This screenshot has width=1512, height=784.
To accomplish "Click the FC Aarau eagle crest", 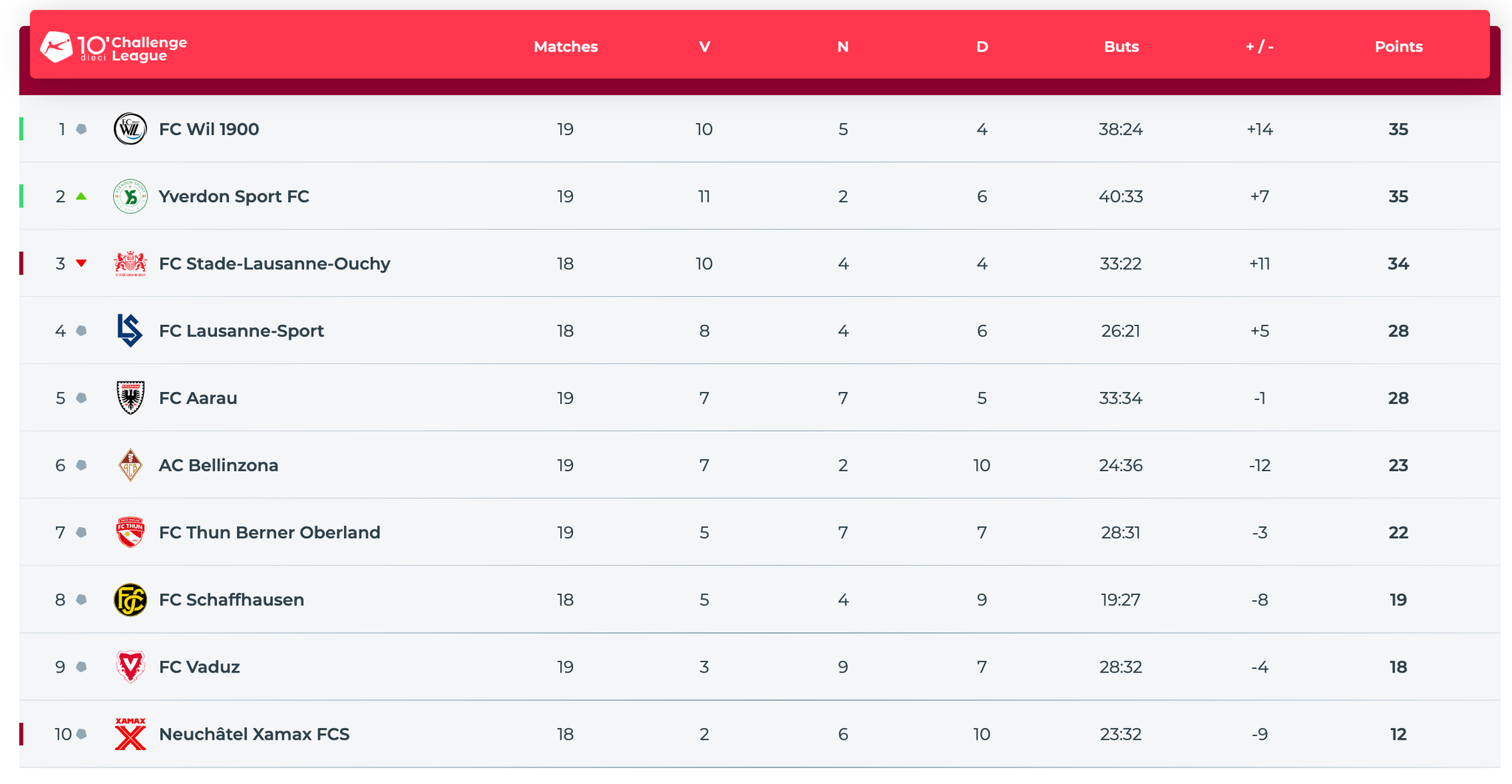I will (130, 398).
